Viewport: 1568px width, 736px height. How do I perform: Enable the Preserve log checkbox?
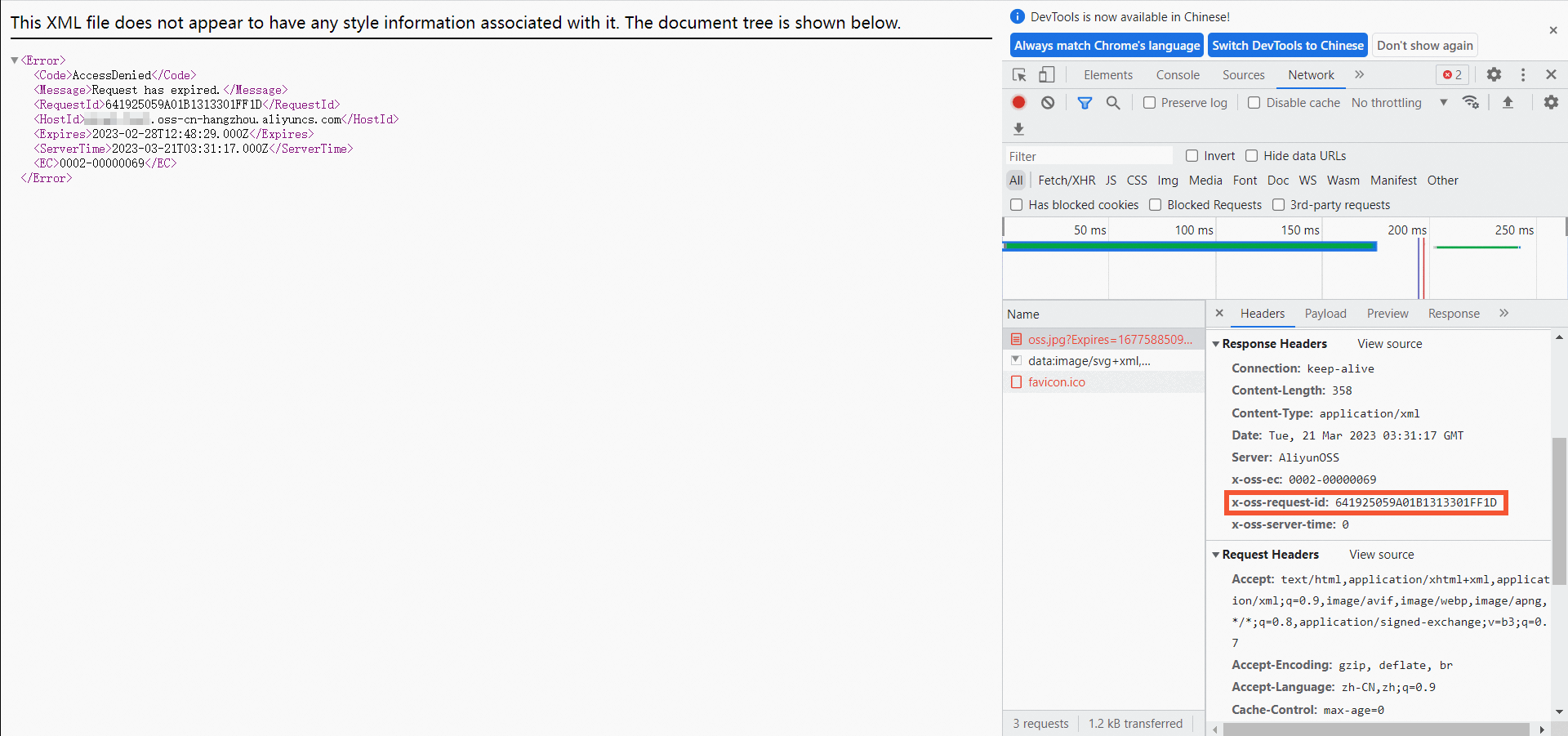pos(1150,102)
